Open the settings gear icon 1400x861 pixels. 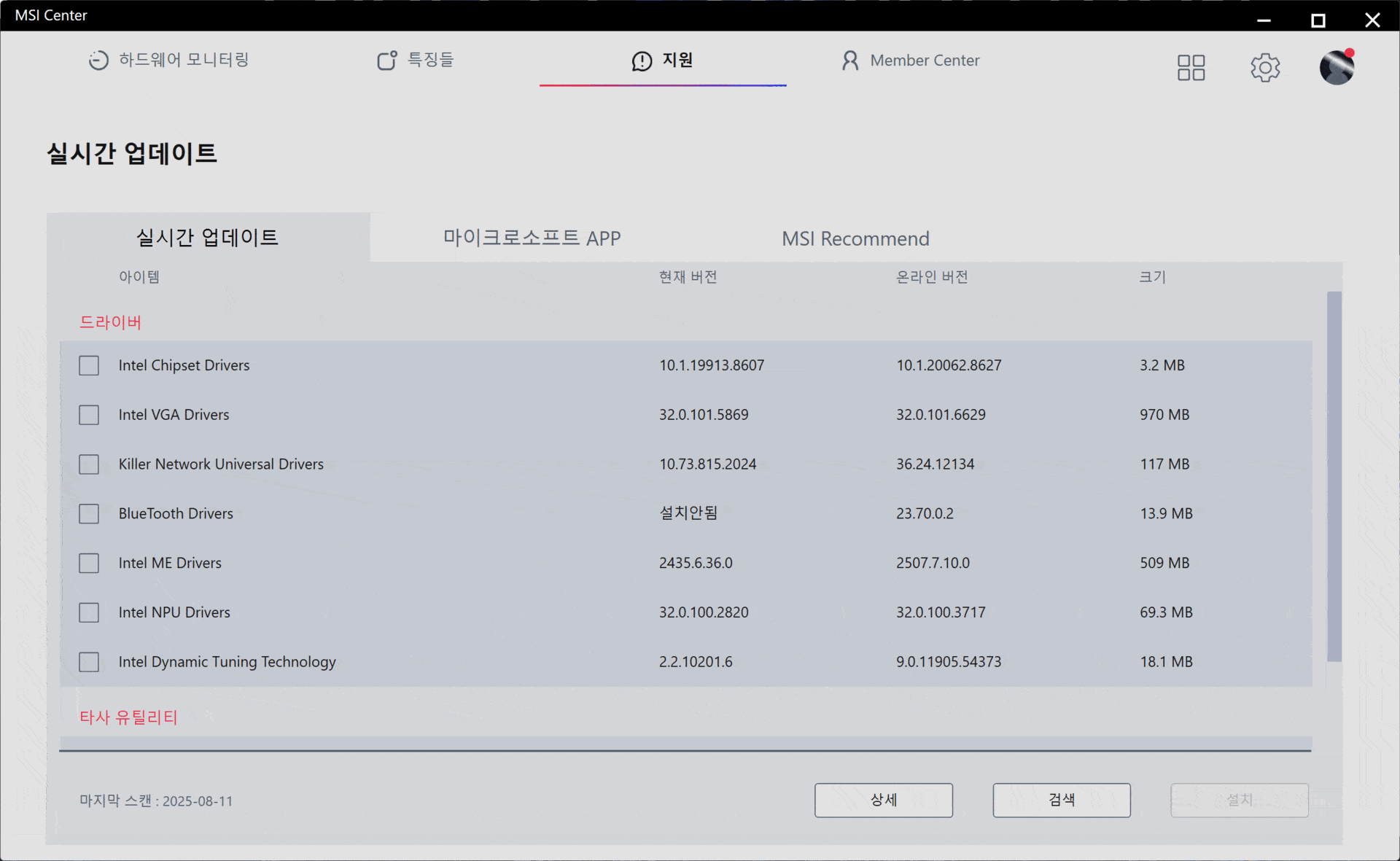pos(1265,68)
